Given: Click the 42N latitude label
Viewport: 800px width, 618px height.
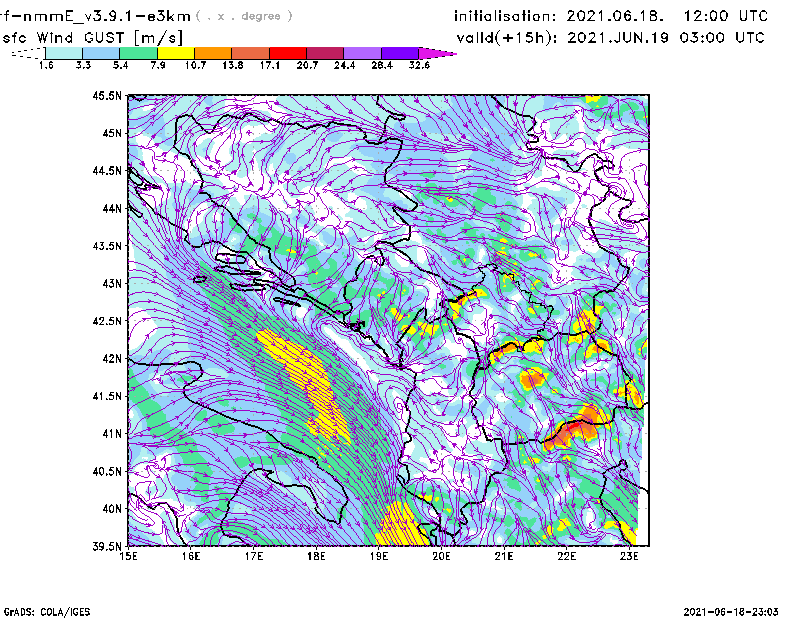Looking at the screenshot, I should point(112,359).
